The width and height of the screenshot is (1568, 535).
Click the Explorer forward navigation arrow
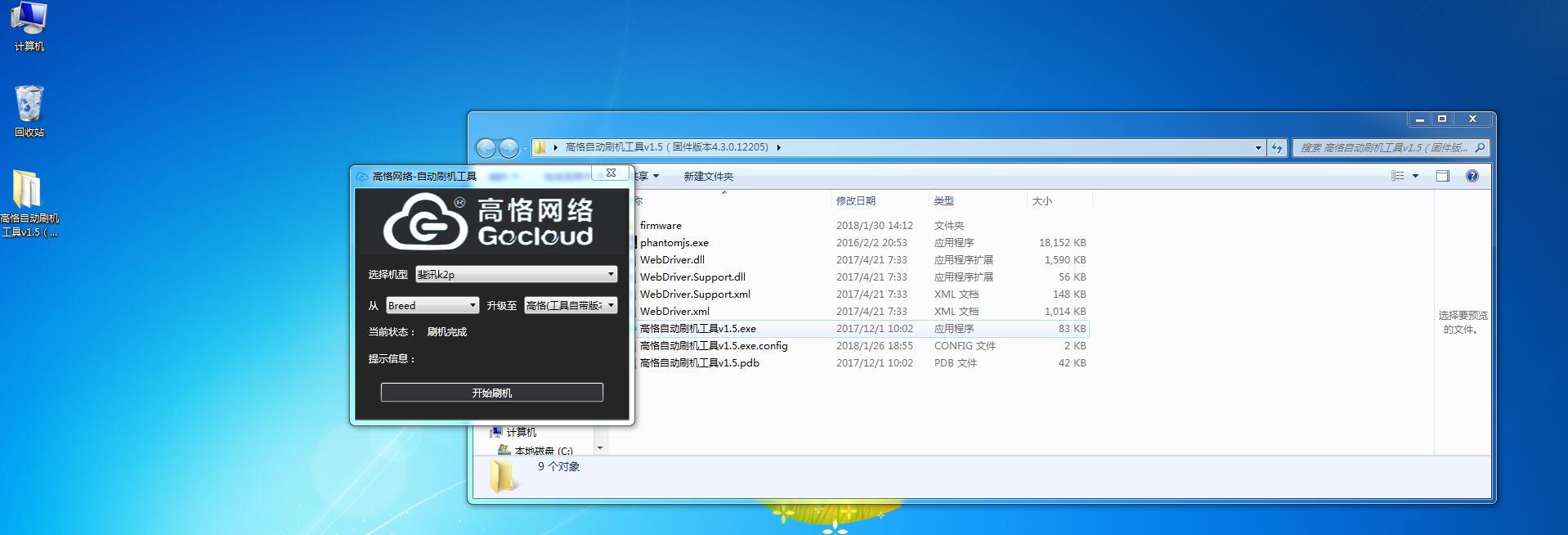tap(508, 147)
